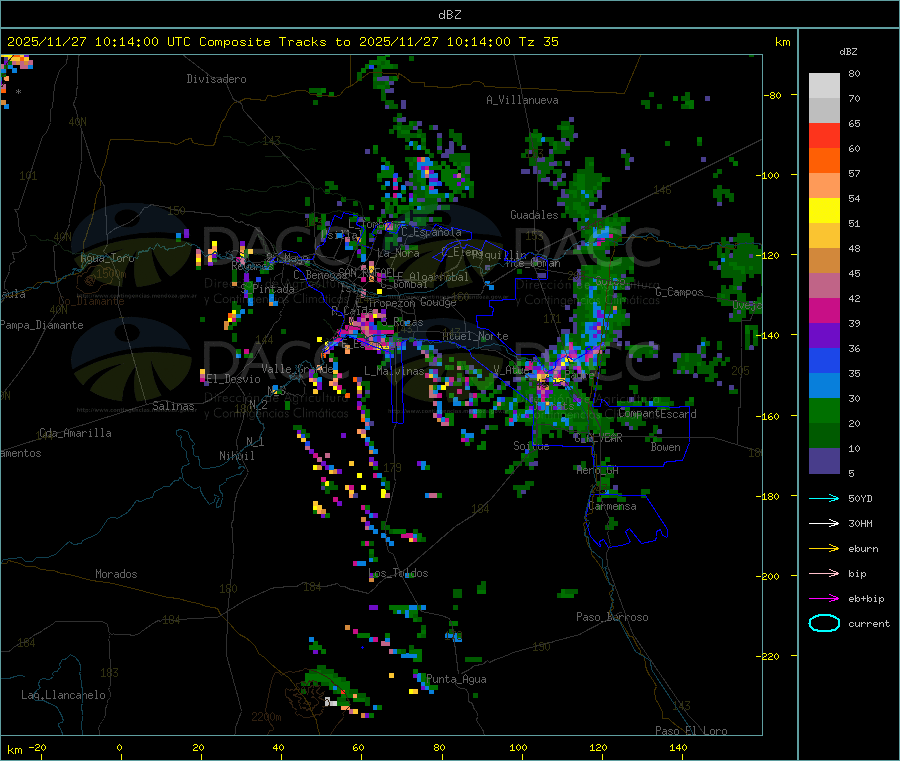Click the Atuel_Norte map label
Image resolution: width=900 pixels, height=761 pixels.
(475, 336)
